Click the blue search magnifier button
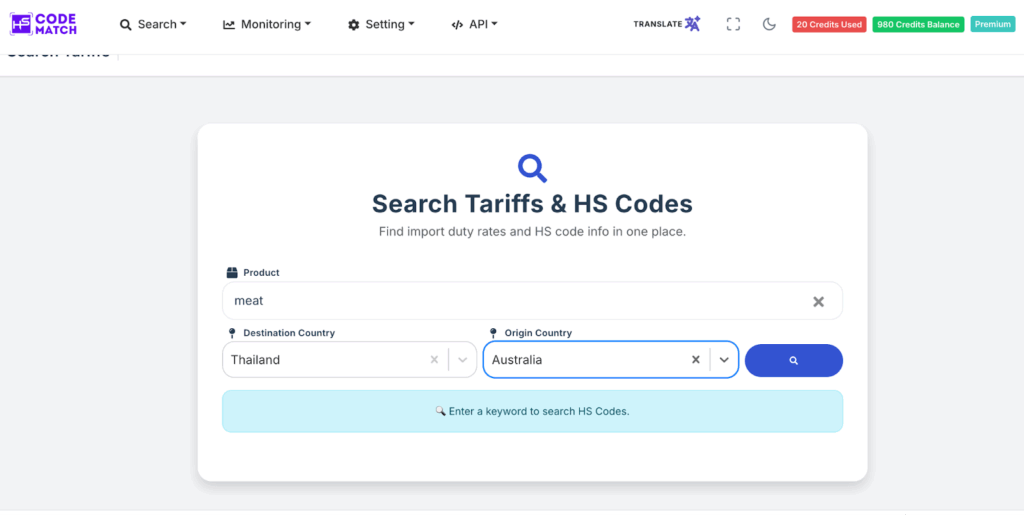 pyautogui.click(x=793, y=360)
